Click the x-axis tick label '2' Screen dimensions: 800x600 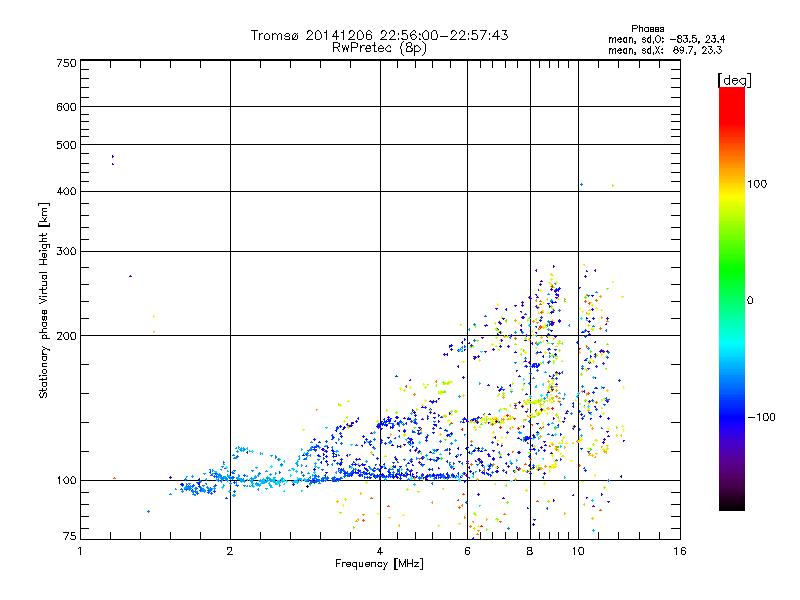tap(230, 551)
